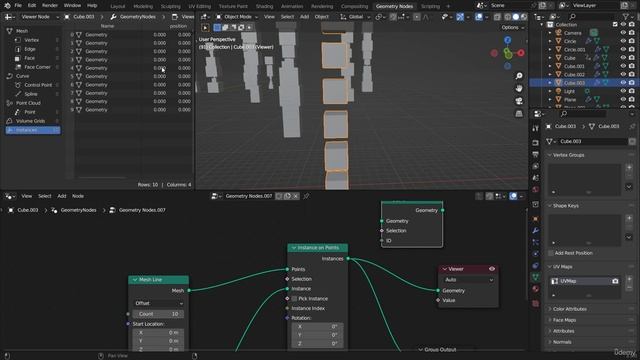Image resolution: width=640 pixels, height=360 pixels.
Task: Open the viewport Object menu
Action: pos(322,17)
